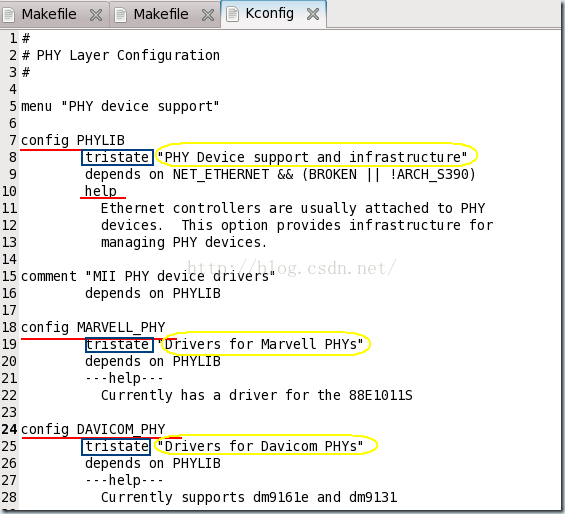
Task: Click comment "MII PHY device drivers" line
Action: click(x=148, y=276)
